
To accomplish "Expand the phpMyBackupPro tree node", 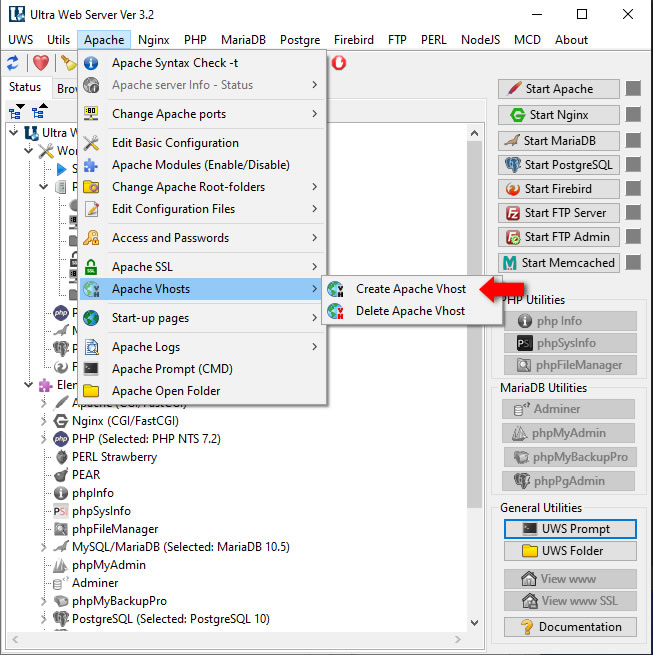I will [43, 601].
